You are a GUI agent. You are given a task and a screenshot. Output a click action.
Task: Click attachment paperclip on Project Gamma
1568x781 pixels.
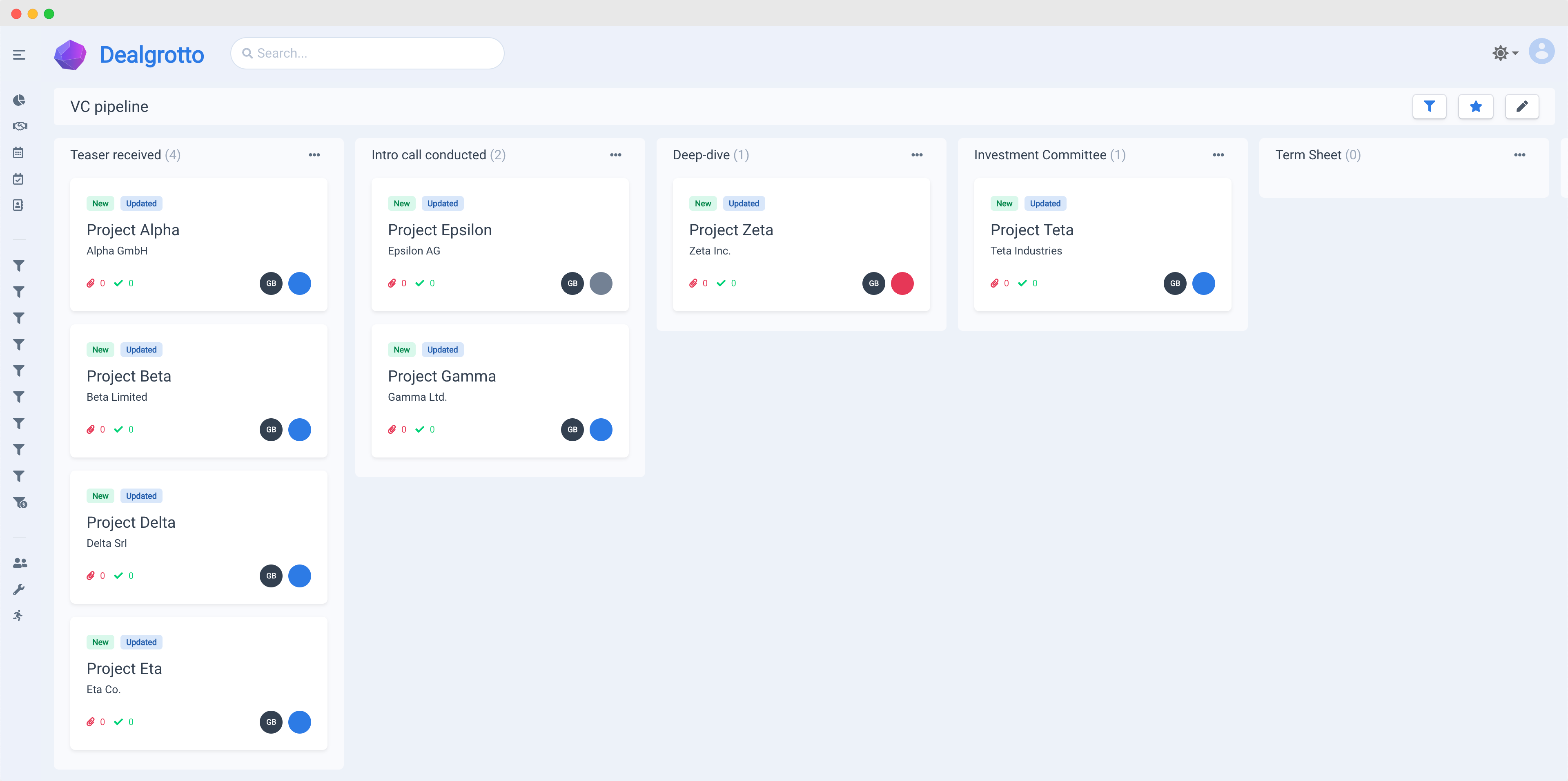coord(392,429)
